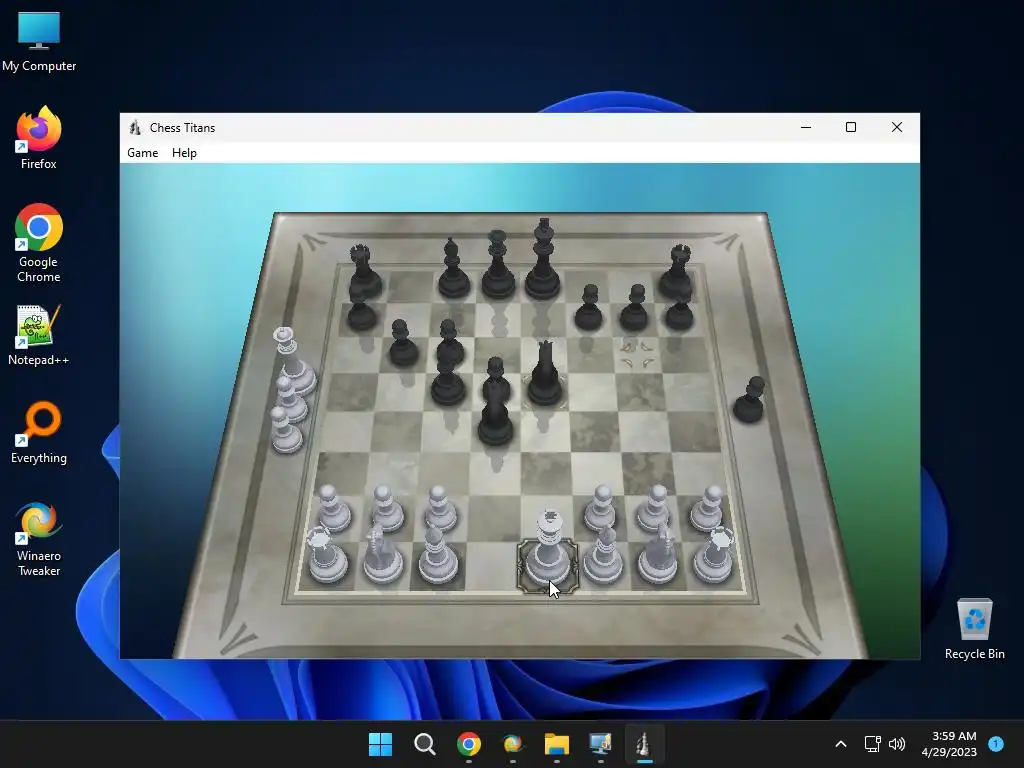Open the Help menu in Chess Titans
The height and width of the screenshot is (768, 1024).
184,153
